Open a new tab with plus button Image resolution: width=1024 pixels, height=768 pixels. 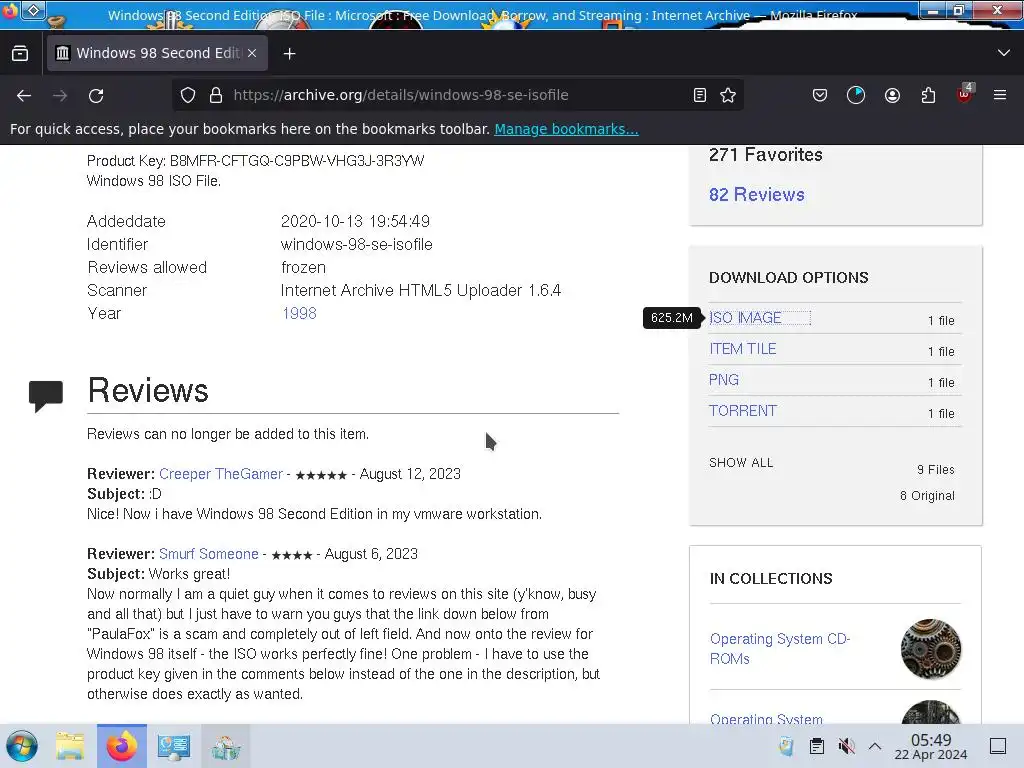pos(289,54)
